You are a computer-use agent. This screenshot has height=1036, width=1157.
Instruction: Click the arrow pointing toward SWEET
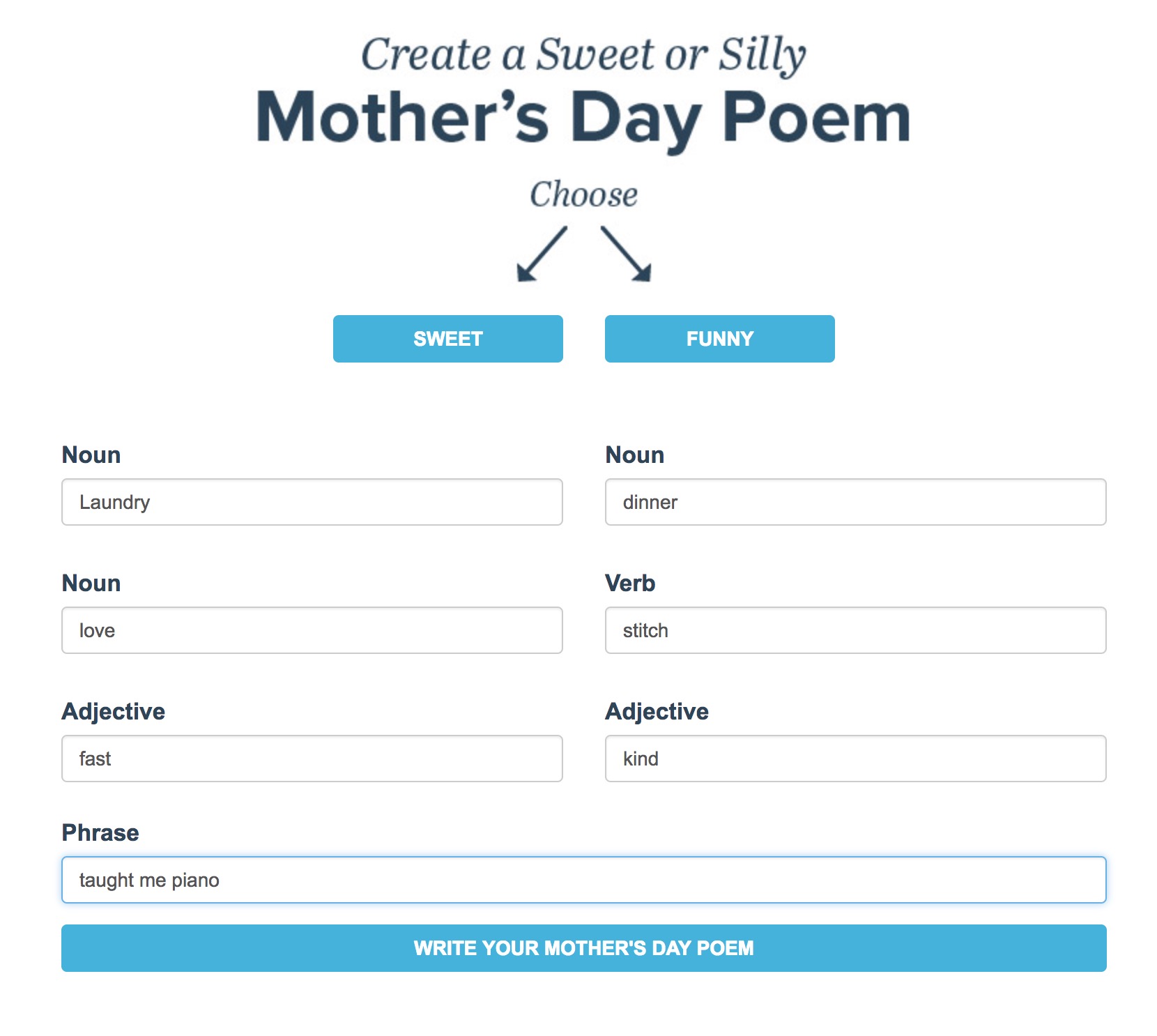(542, 254)
